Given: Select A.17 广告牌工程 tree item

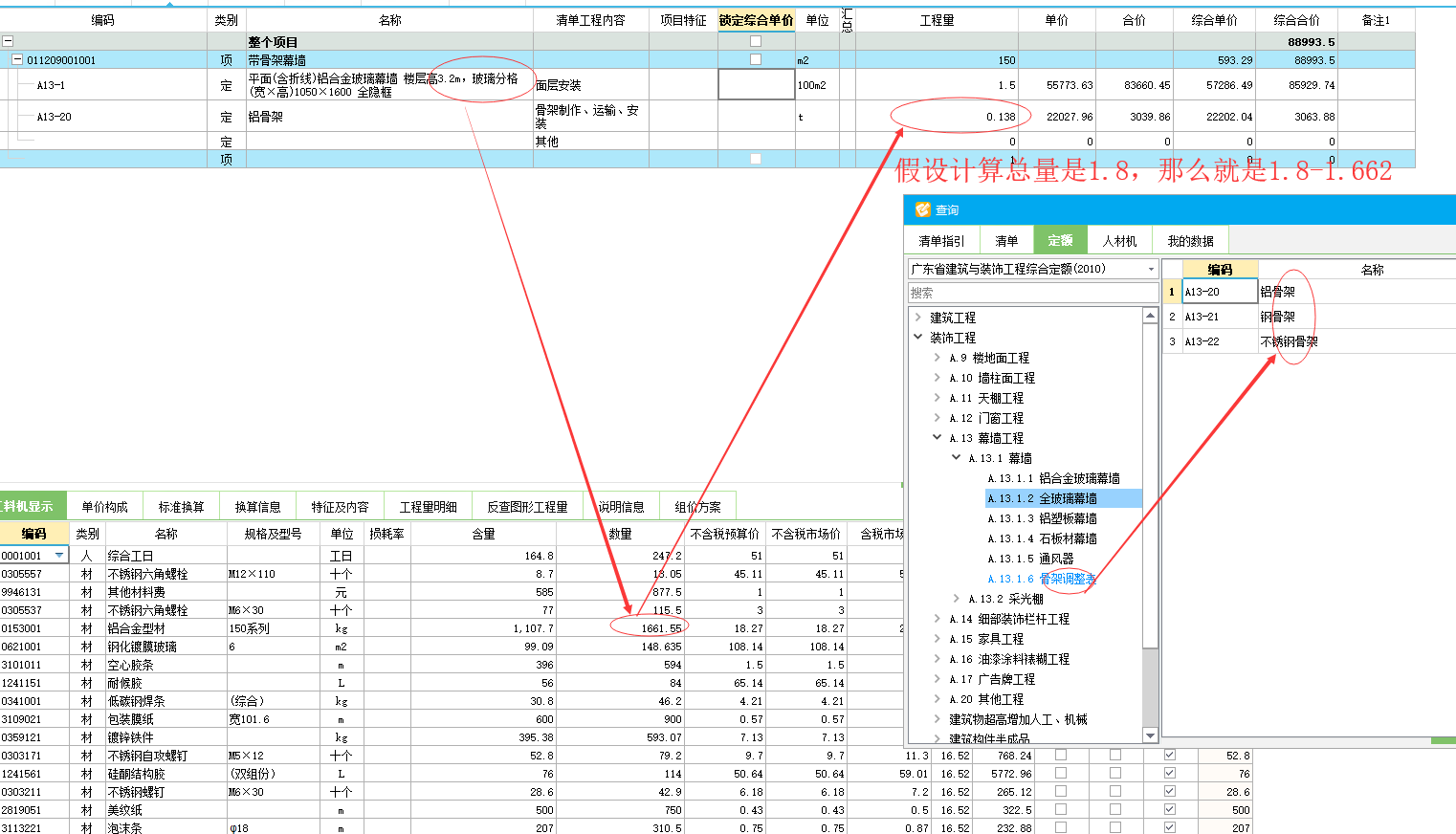Looking at the screenshot, I should 992,679.
